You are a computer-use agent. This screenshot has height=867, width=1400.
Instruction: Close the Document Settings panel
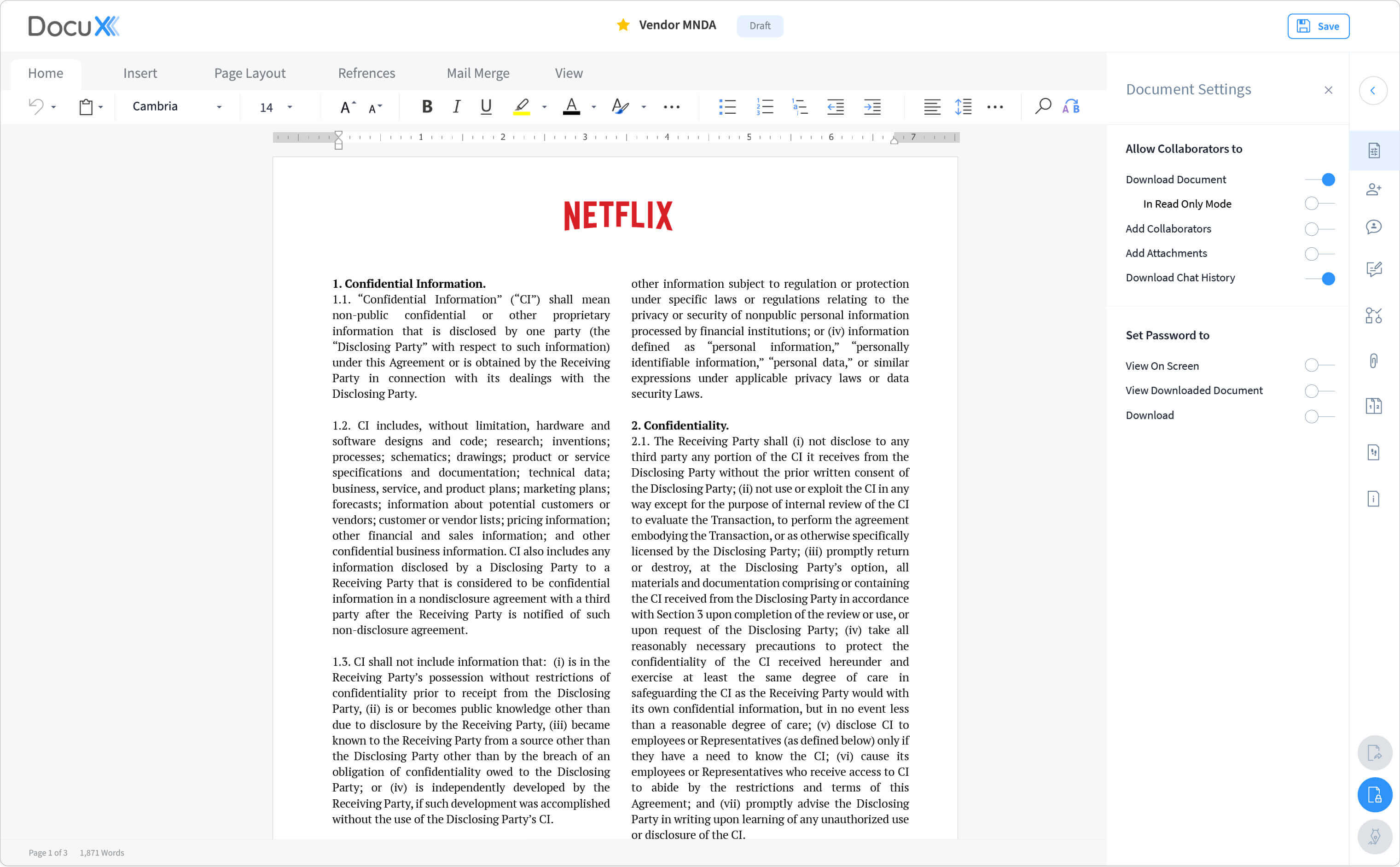(1328, 90)
